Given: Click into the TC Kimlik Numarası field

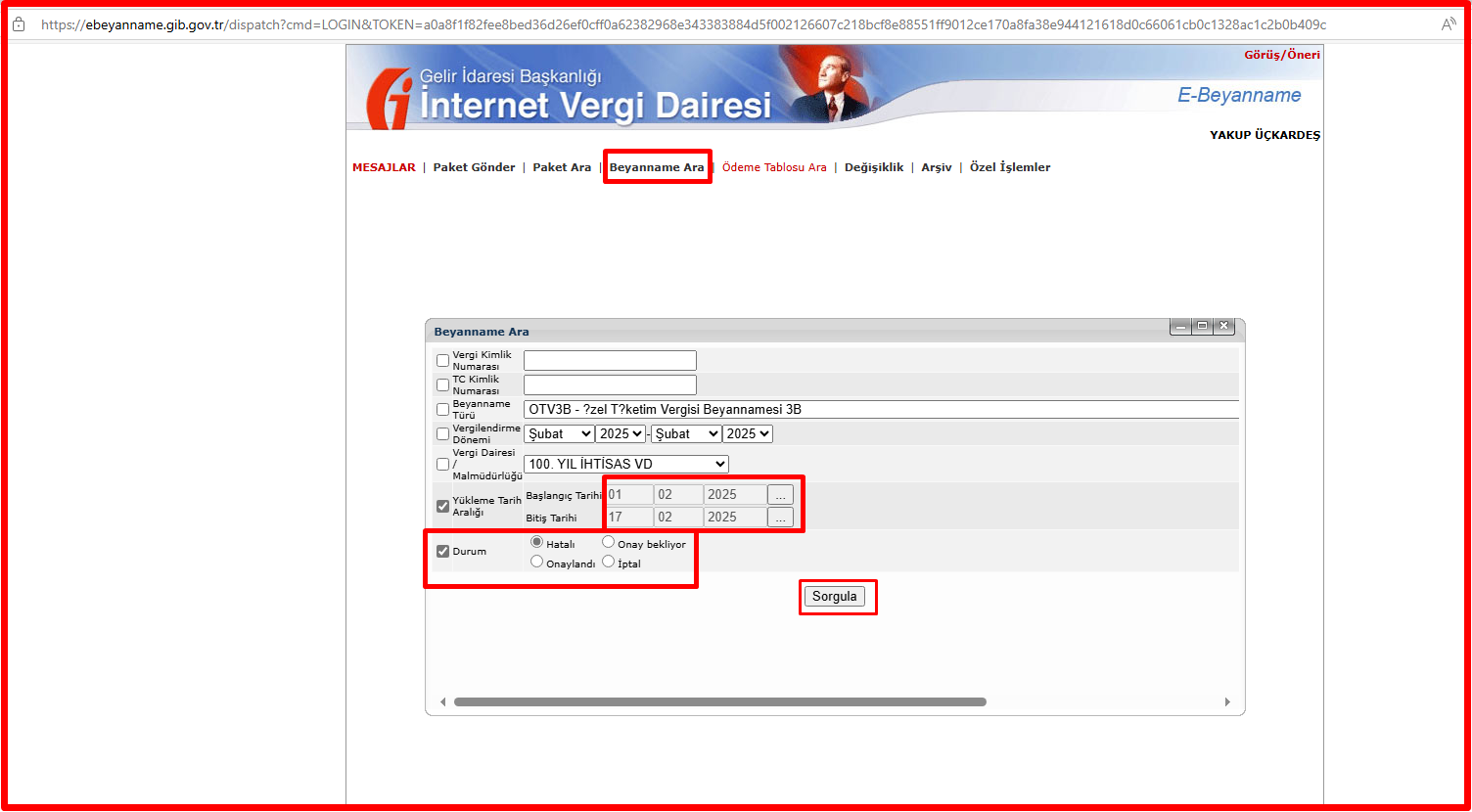Looking at the screenshot, I should click(x=610, y=384).
